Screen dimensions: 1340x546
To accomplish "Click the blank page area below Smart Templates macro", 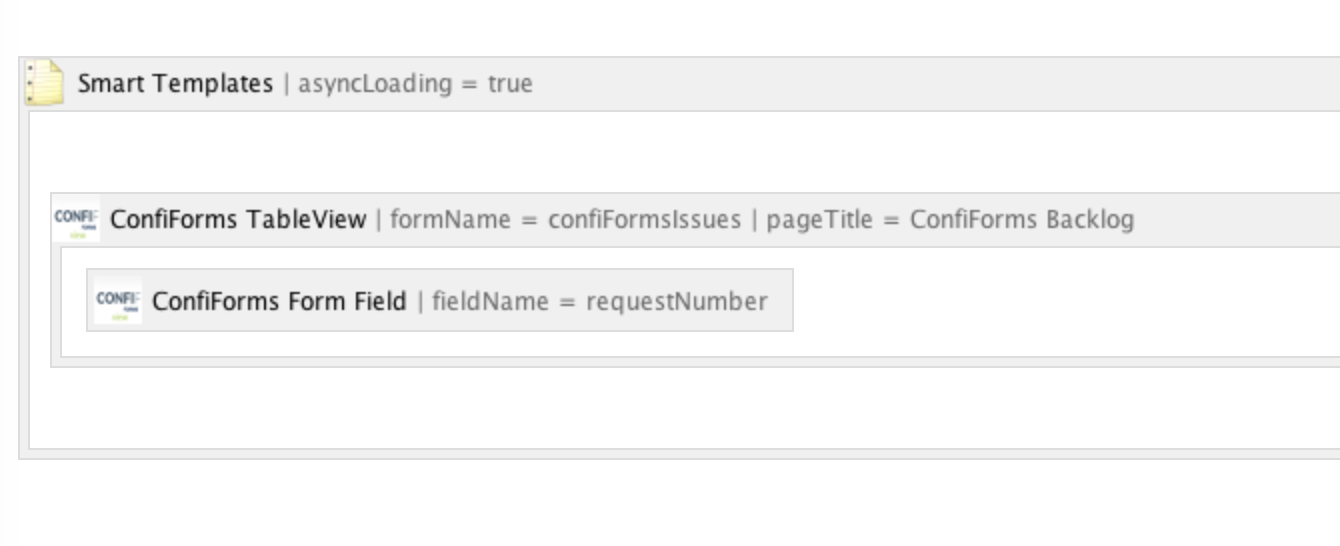I will (670, 504).
